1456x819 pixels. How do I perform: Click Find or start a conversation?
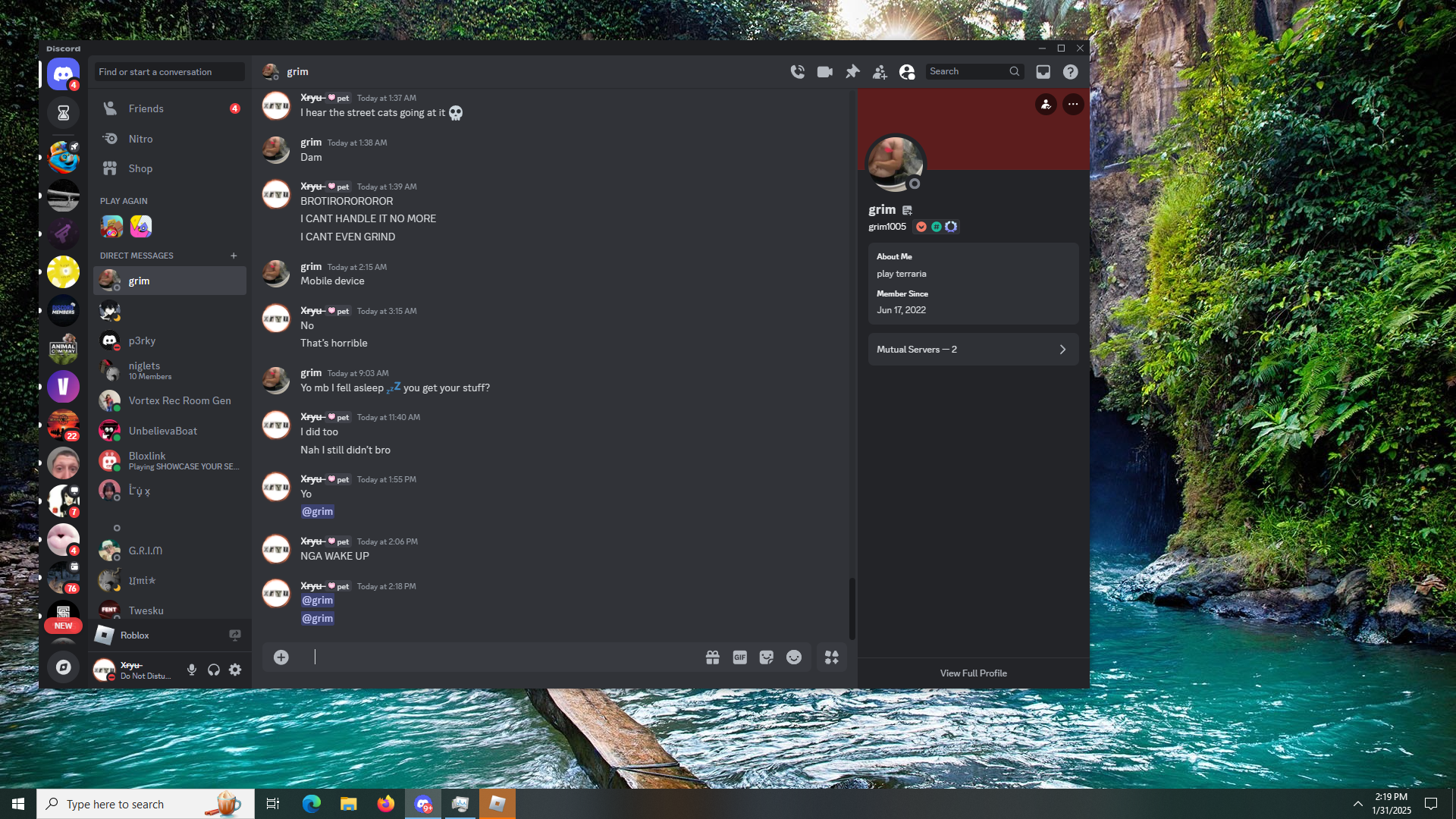coord(170,72)
